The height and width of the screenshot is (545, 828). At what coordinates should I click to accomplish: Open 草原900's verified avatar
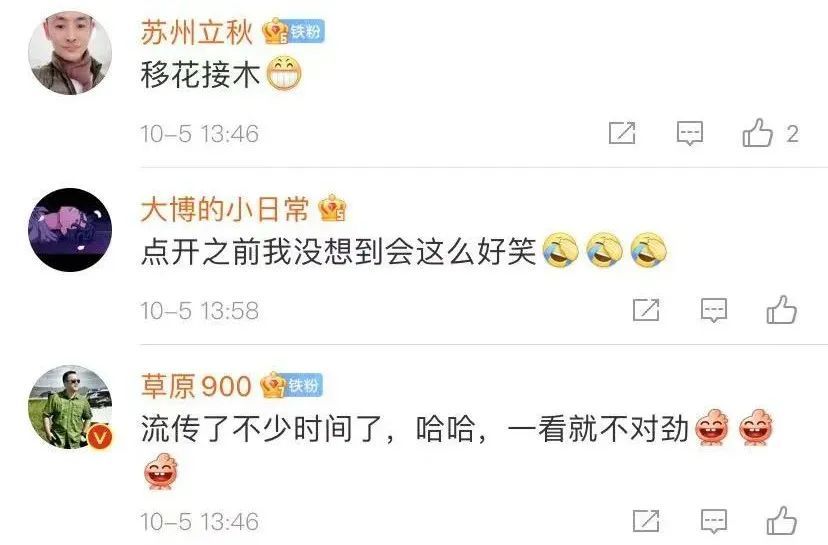coord(70,407)
